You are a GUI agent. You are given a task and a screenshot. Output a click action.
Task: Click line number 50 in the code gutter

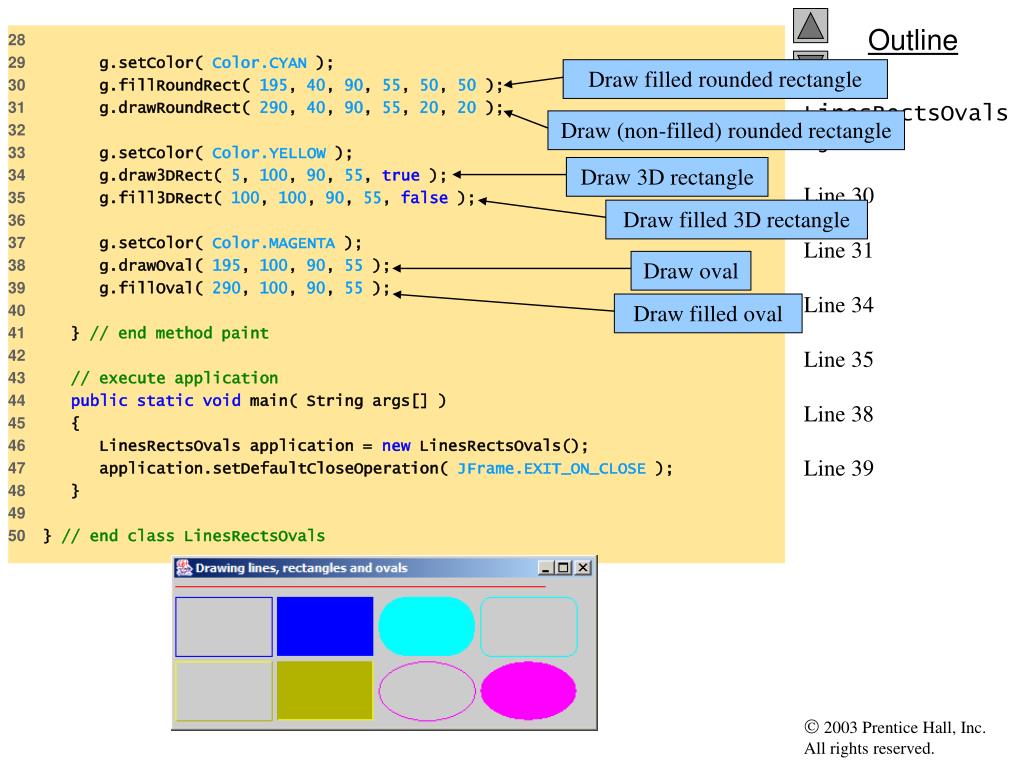click(x=17, y=536)
